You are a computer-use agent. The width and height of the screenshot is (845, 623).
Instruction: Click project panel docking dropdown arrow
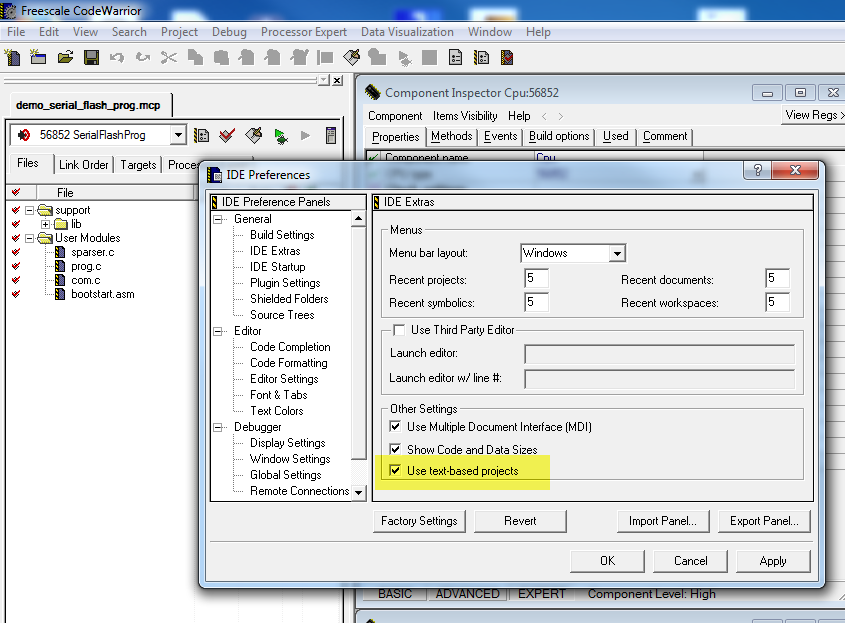point(323,80)
